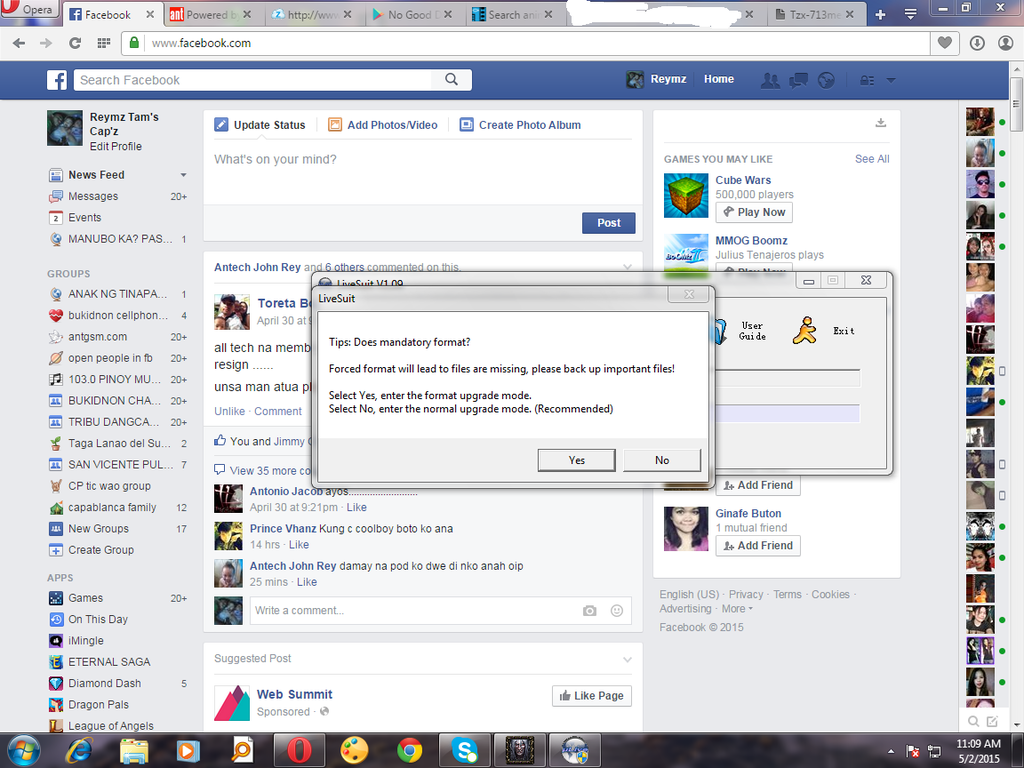This screenshot has width=1024, height=768.
Task: Click the Facebook search magnifier button
Action: pos(451,80)
